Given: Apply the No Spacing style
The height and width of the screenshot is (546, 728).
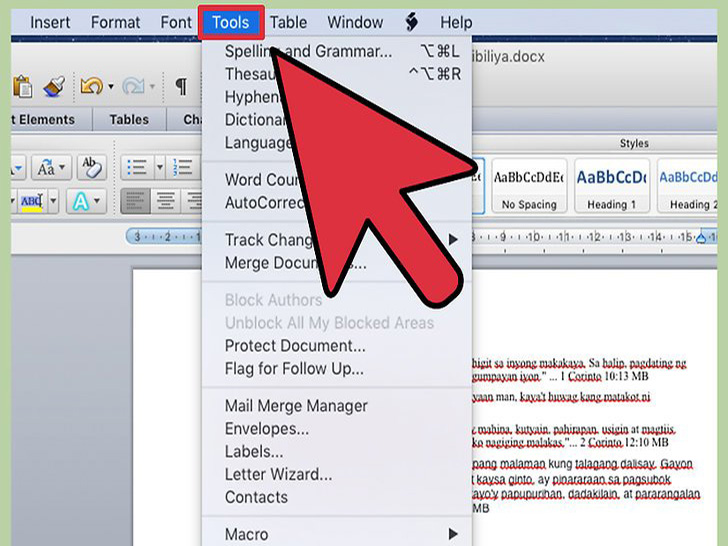Looking at the screenshot, I should pos(529,186).
